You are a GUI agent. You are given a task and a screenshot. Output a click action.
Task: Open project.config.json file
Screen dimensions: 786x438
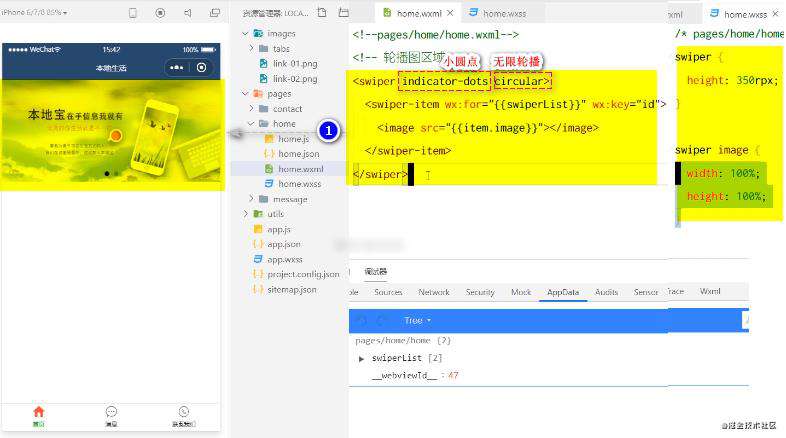click(x=303, y=274)
